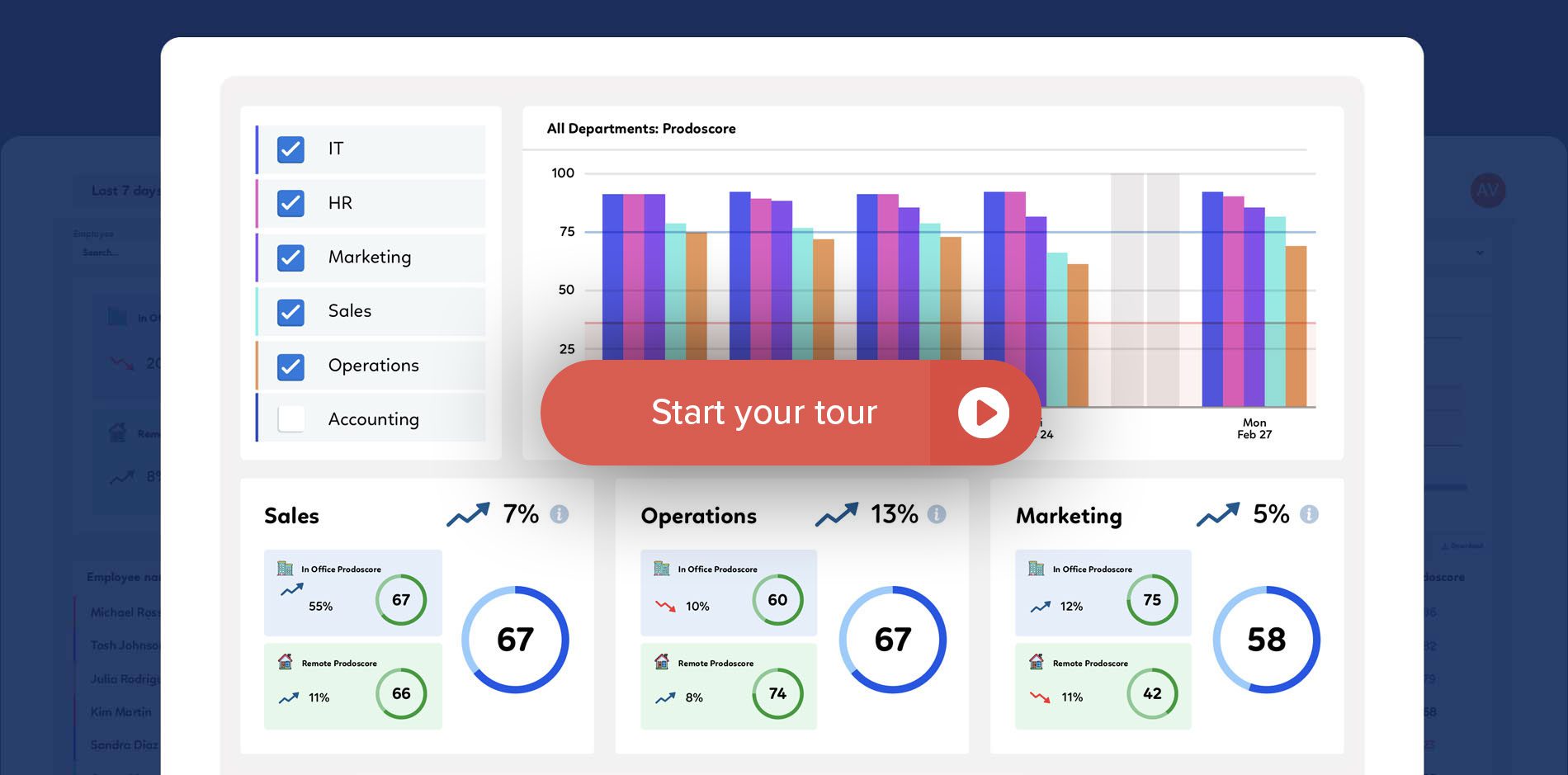The image size is (1568, 775).
Task: Click the All Departments: Prodoscore chart title
Action: coord(641,129)
